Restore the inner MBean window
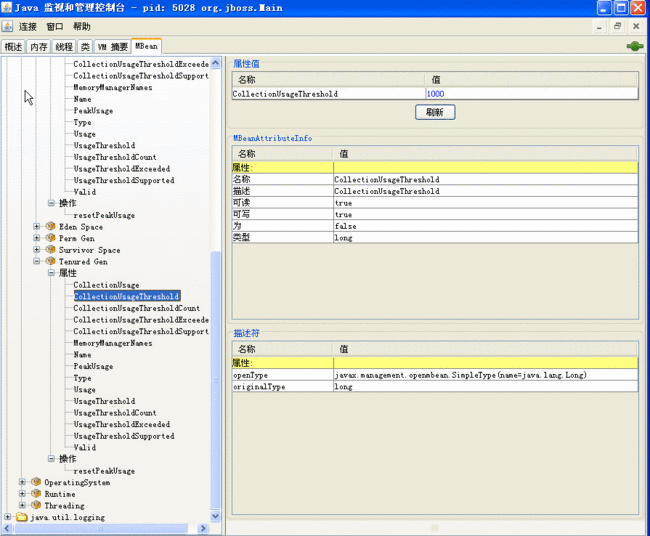Image resolution: width=650 pixels, height=536 pixels. pyautogui.click(x=617, y=26)
